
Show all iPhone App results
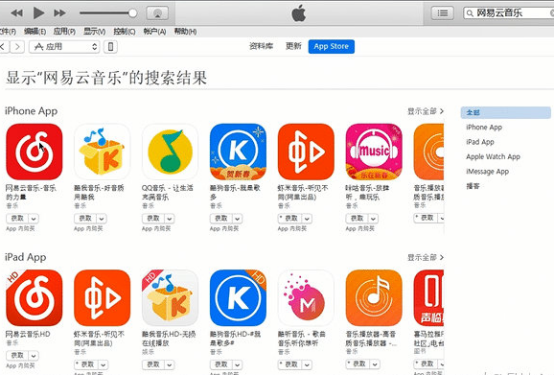(x=425, y=111)
